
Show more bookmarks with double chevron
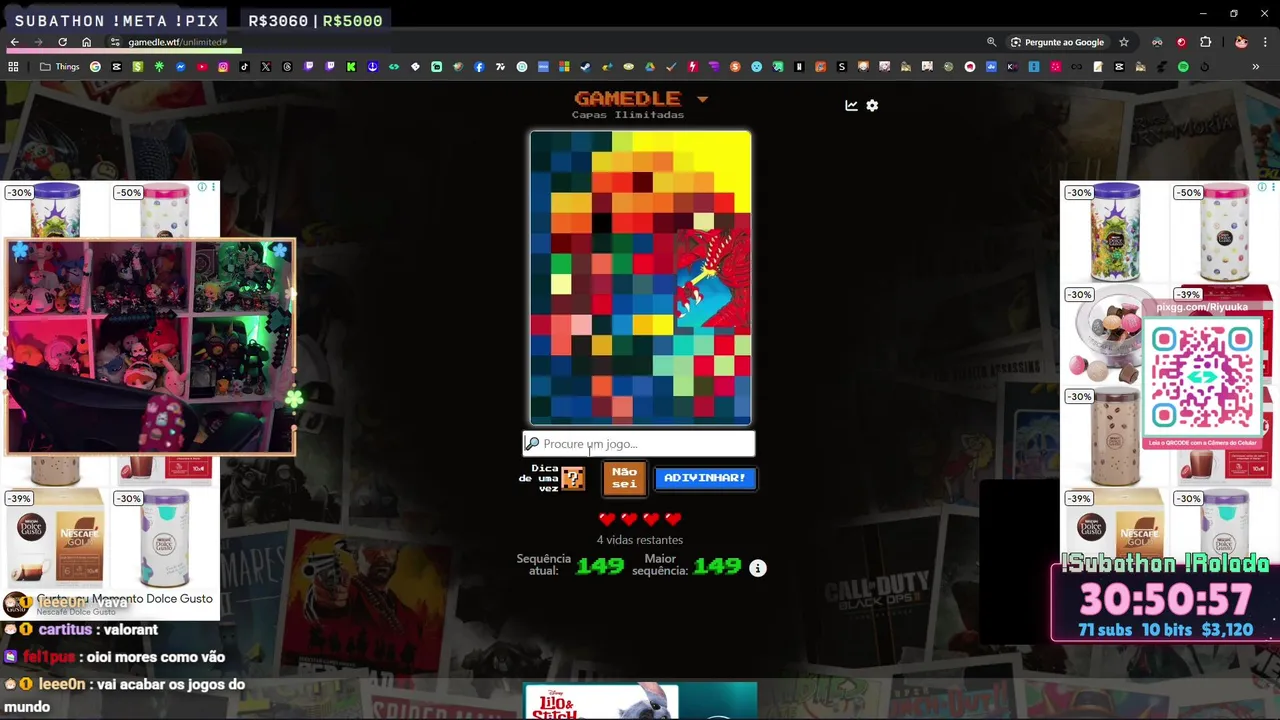(1256, 67)
